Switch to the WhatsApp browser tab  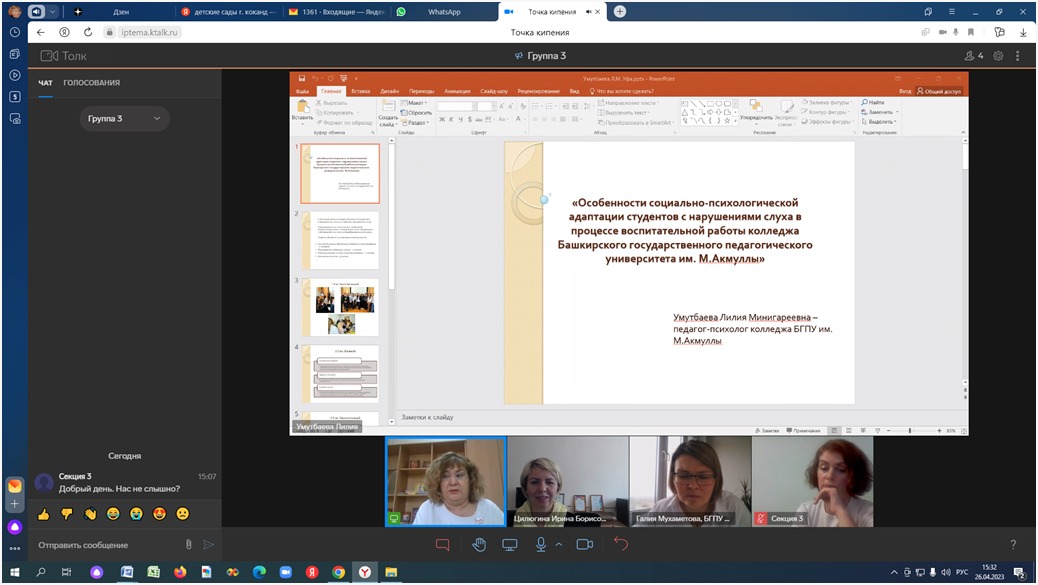click(440, 11)
